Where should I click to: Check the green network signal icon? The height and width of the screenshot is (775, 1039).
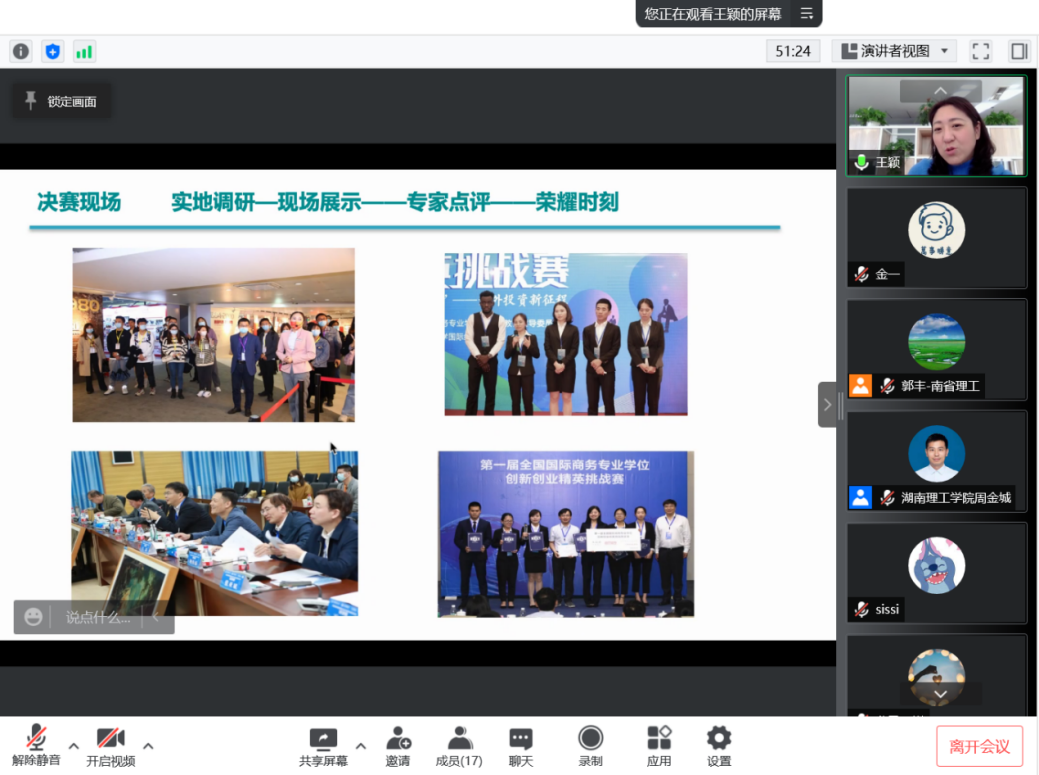[x=84, y=51]
